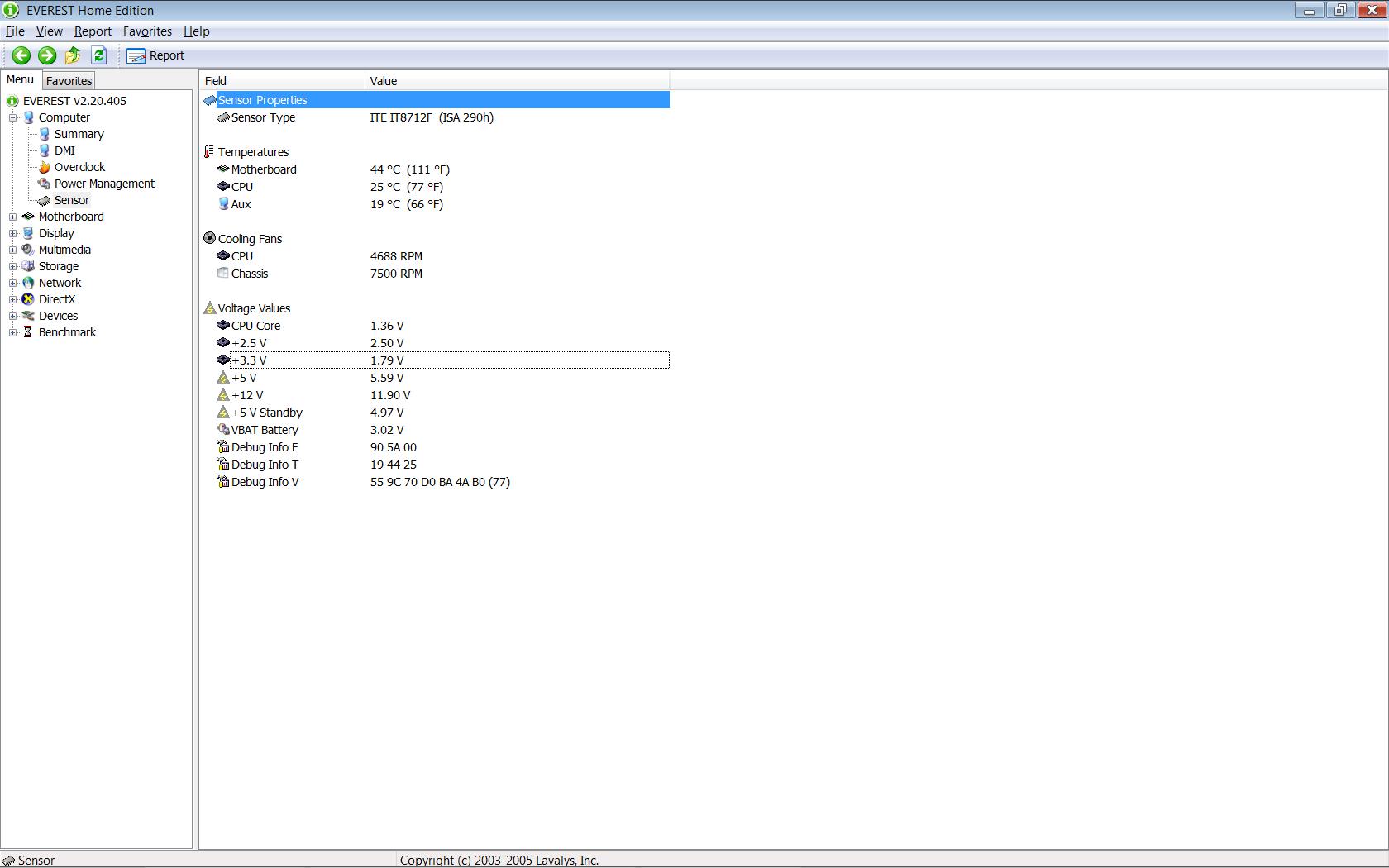Select the Aux temperature row label
This screenshot has width=1389, height=868.
[x=241, y=204]
